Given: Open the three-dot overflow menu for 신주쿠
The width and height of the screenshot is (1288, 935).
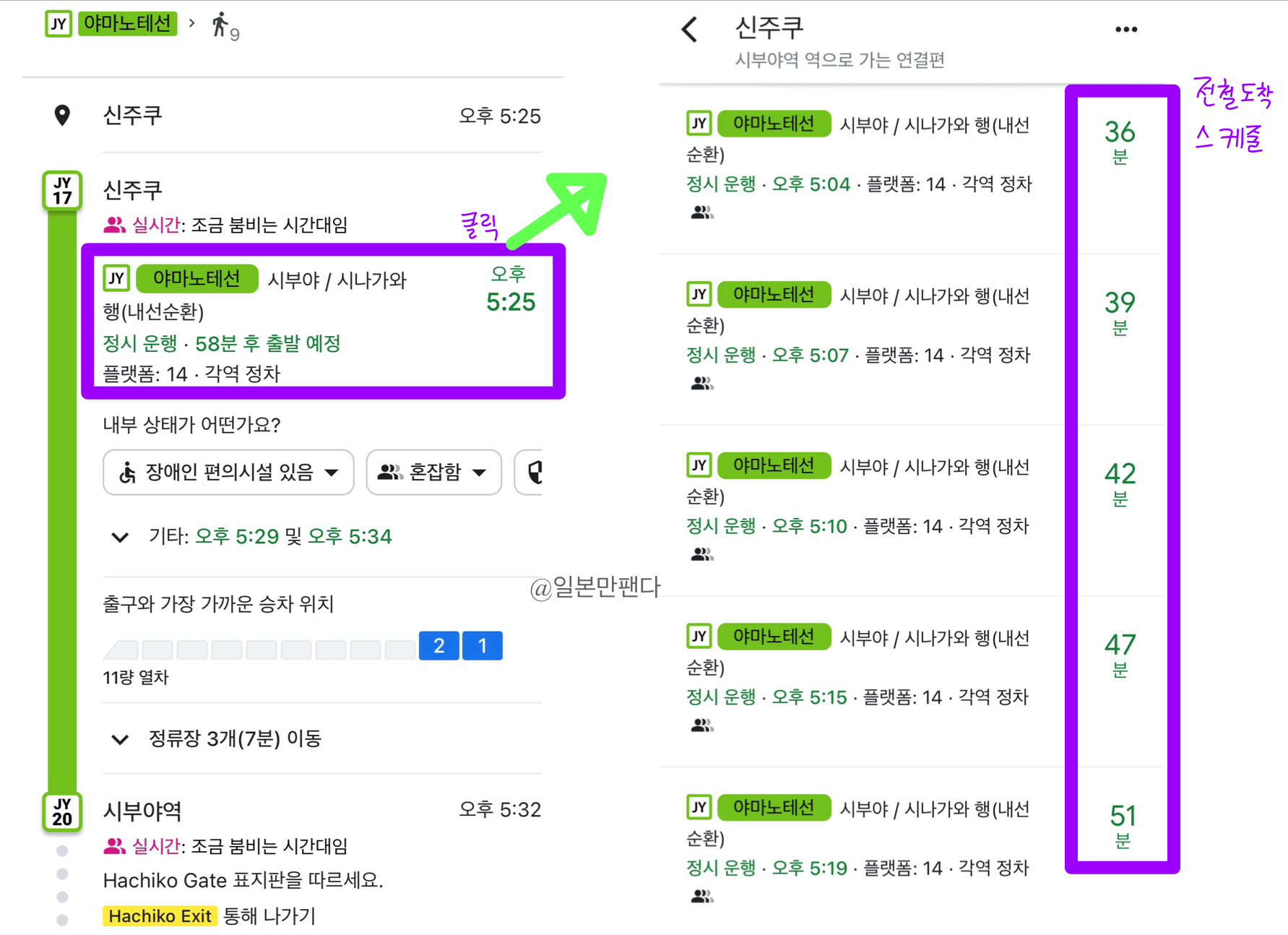Looking at the screenshot, I should click(1125, 28).
